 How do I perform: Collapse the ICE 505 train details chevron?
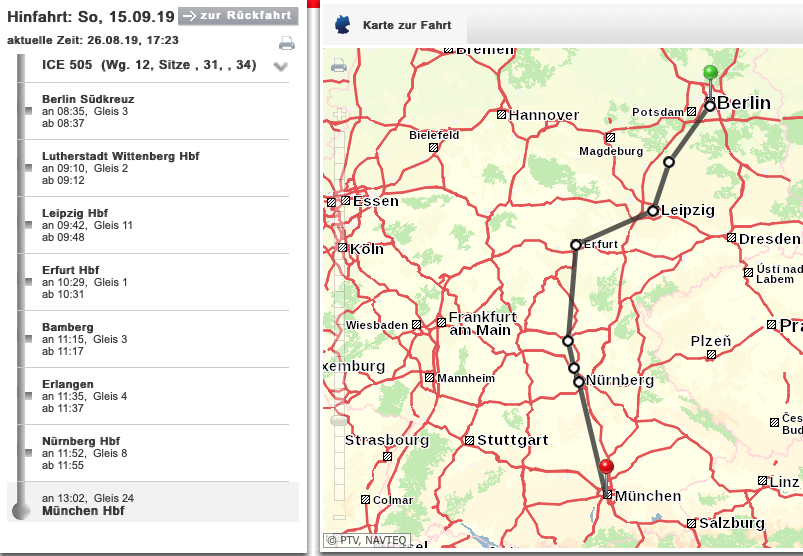tap(281, 67)
